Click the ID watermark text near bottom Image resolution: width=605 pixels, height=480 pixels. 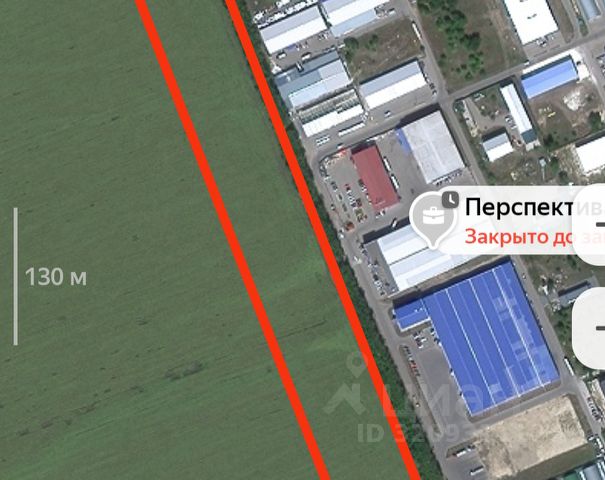[415, 432]
